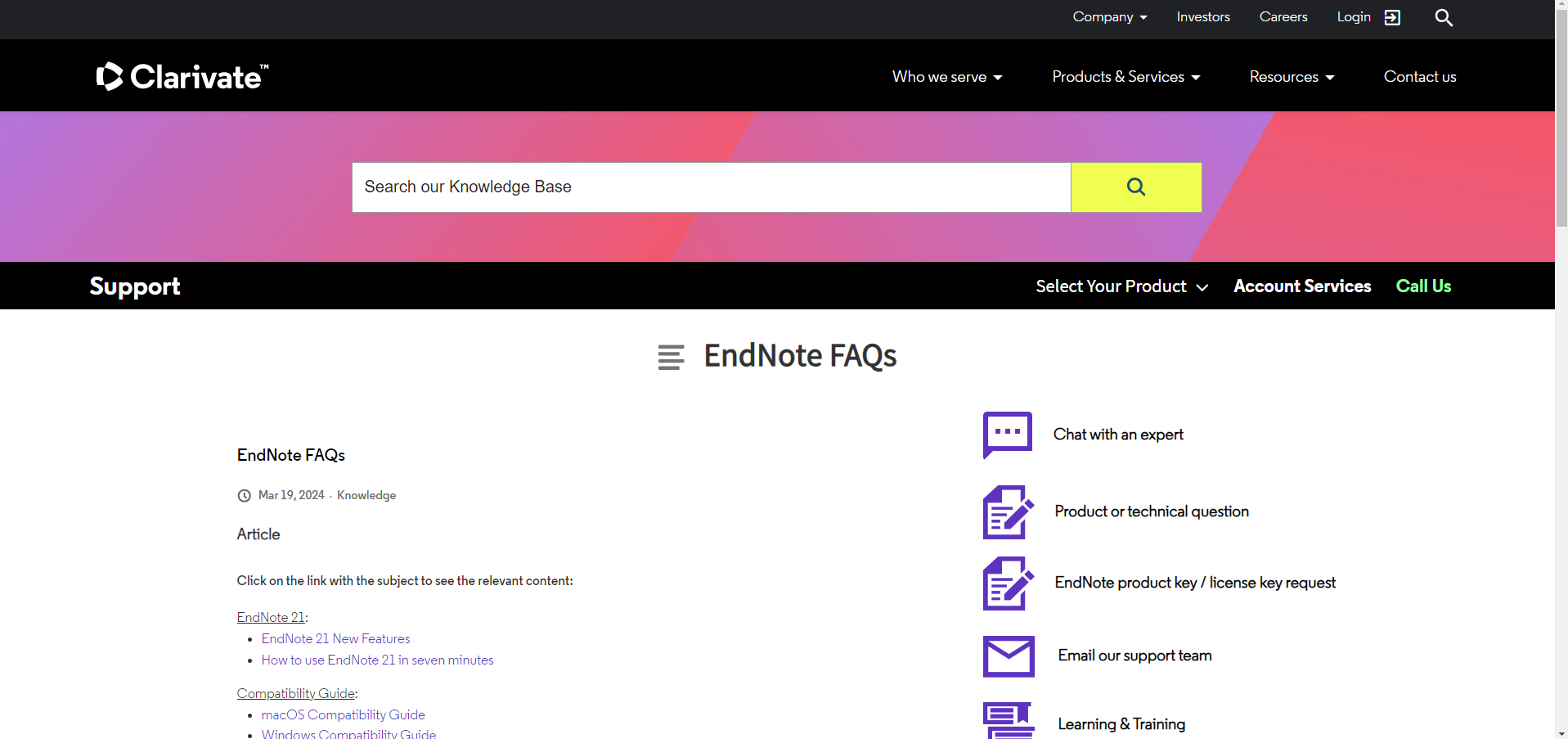Viewport: 1568px width, 739px height.
Task: Click Product or technical question text
Action: (1152, 511)
